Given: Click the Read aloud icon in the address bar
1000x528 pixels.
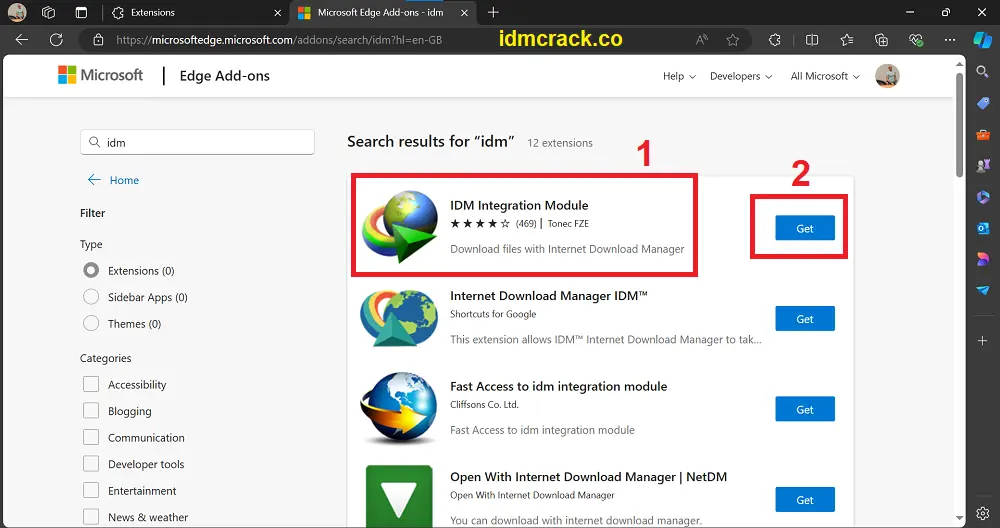Looking at the screenshot, I should [x=702, y=40].
